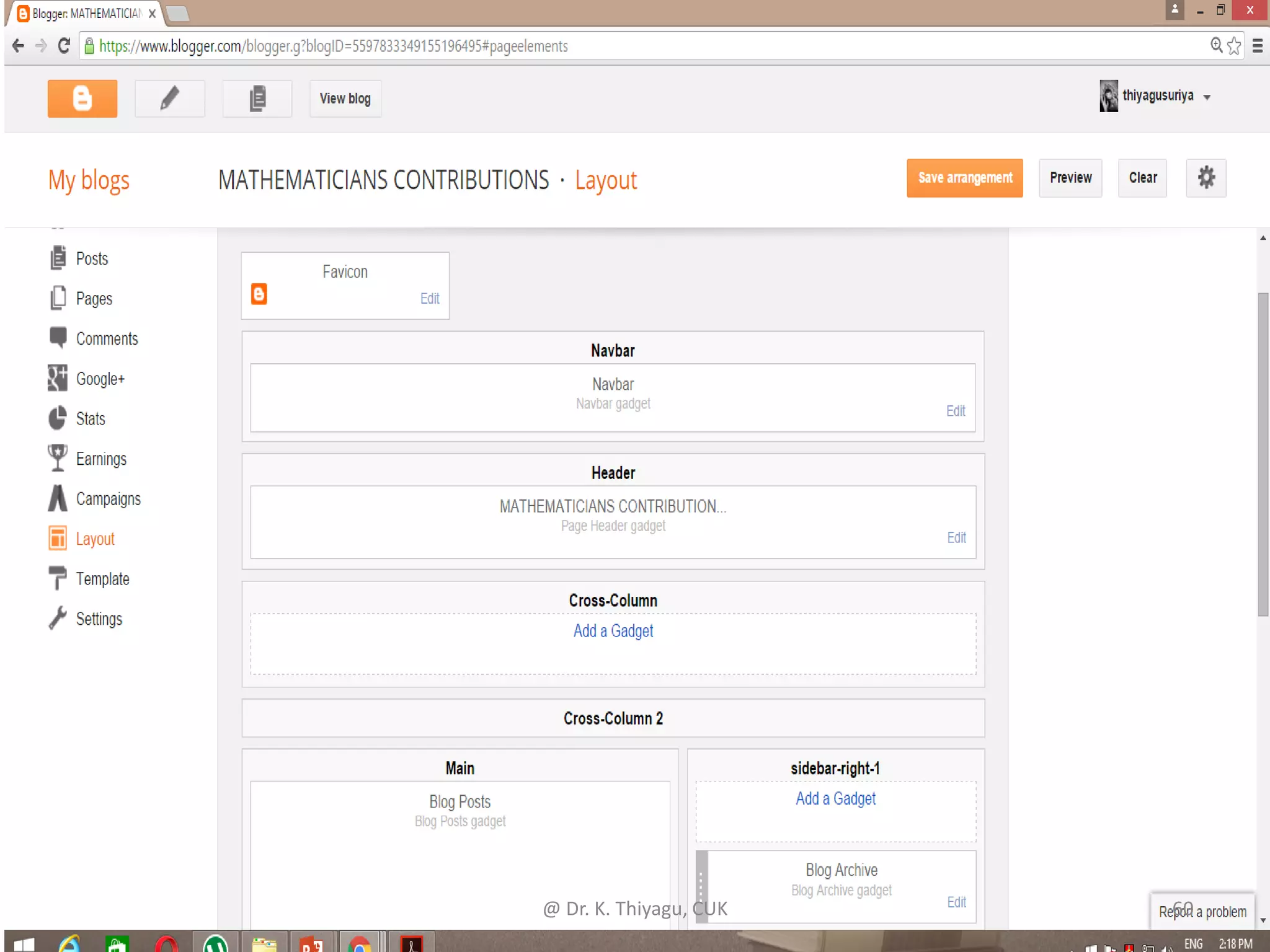Click the Earnings trophy icon
The height and width of the screenshot is (952, 1270).
pos(58,459)
